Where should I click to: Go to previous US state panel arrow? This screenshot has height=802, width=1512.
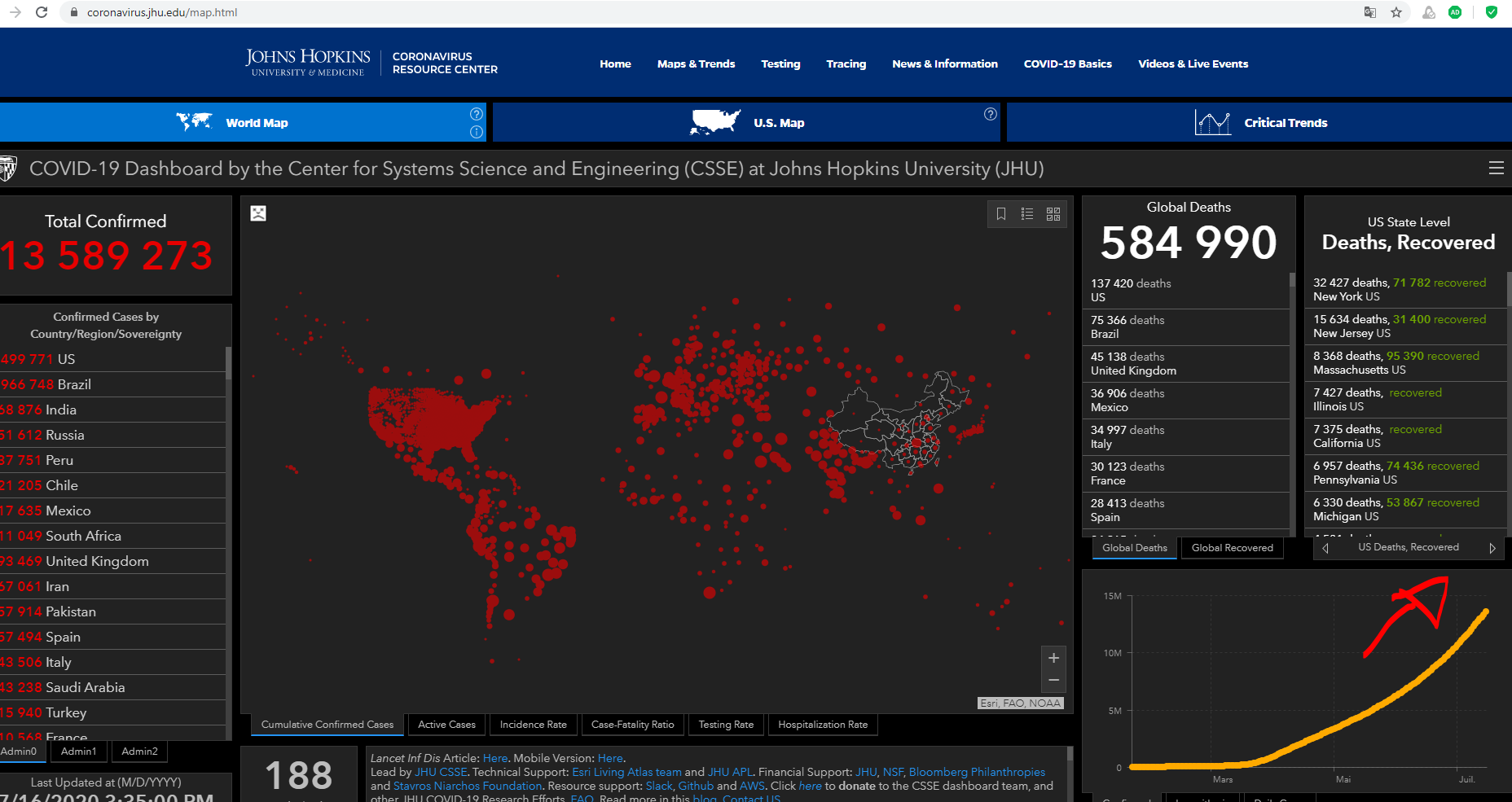pyautogui.click(x=1325, y=548)
